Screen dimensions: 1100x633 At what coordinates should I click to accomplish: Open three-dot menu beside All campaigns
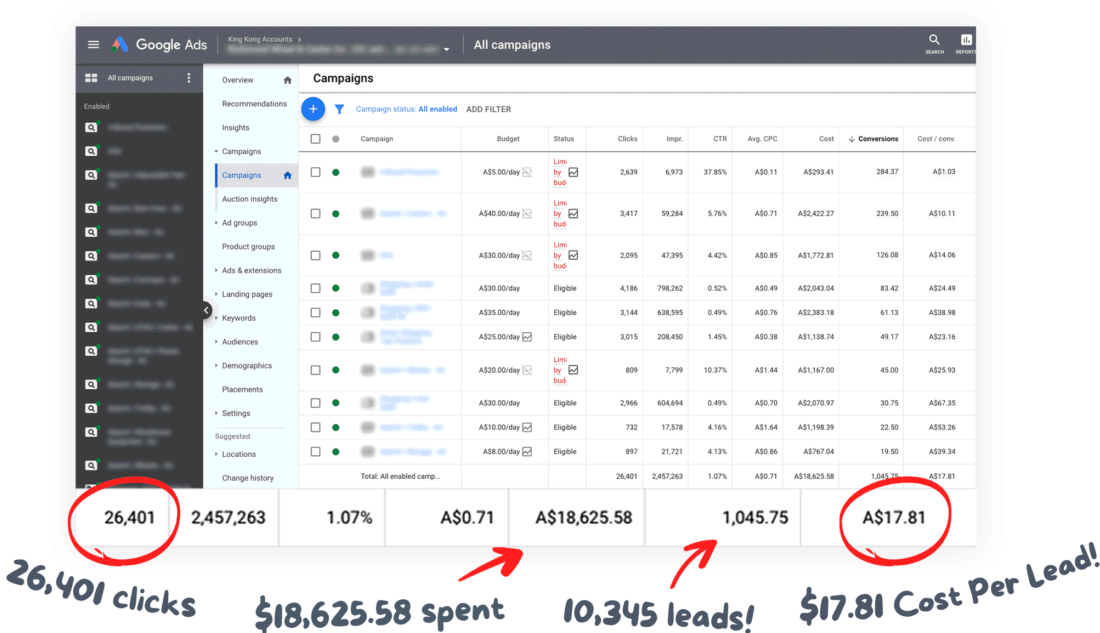[x=189, y=78]
